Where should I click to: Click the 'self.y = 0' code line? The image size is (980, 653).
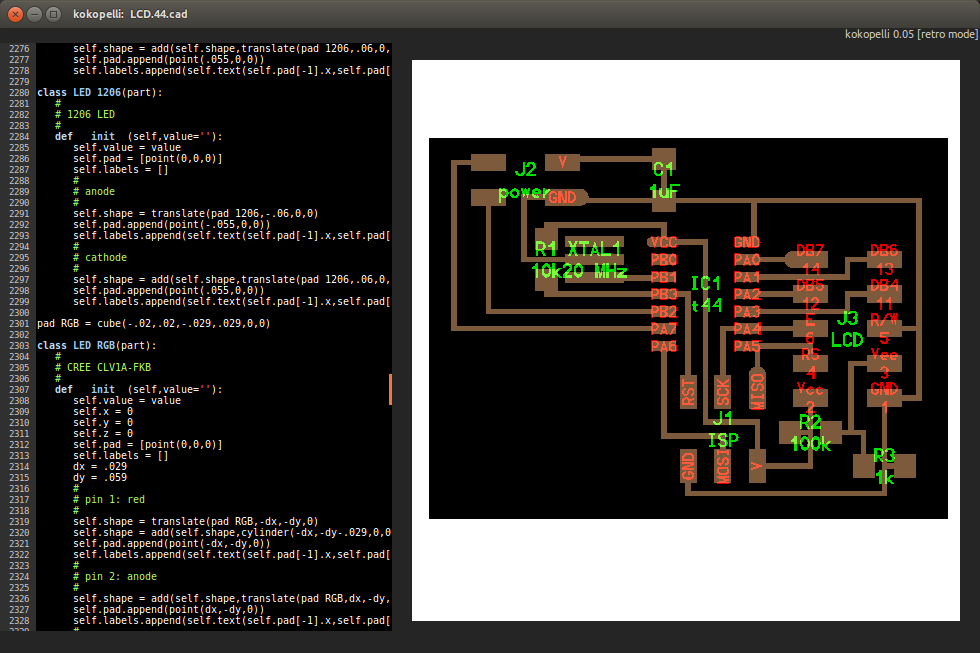[102, 422]
